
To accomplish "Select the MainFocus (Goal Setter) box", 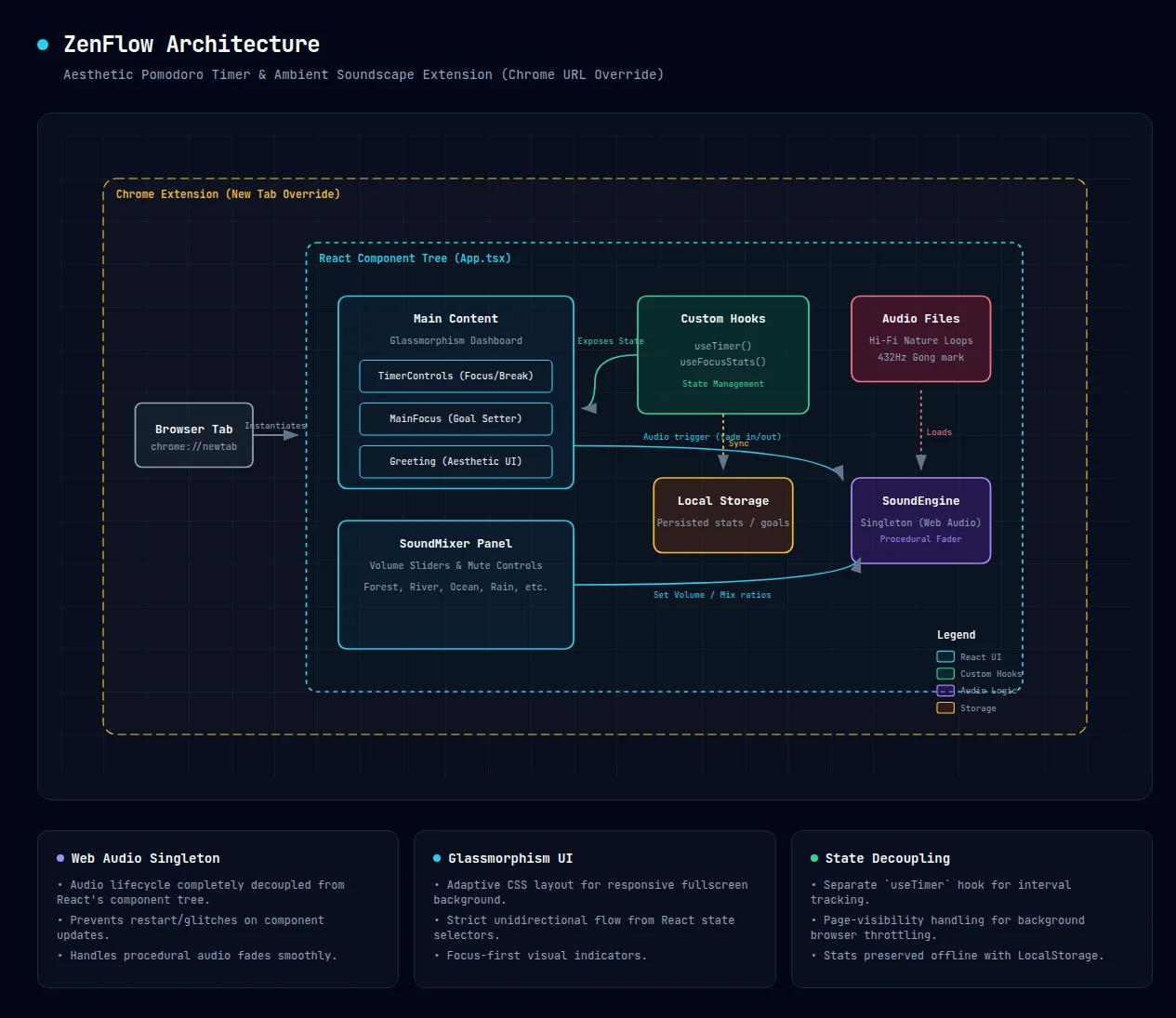I will (456, 419).
